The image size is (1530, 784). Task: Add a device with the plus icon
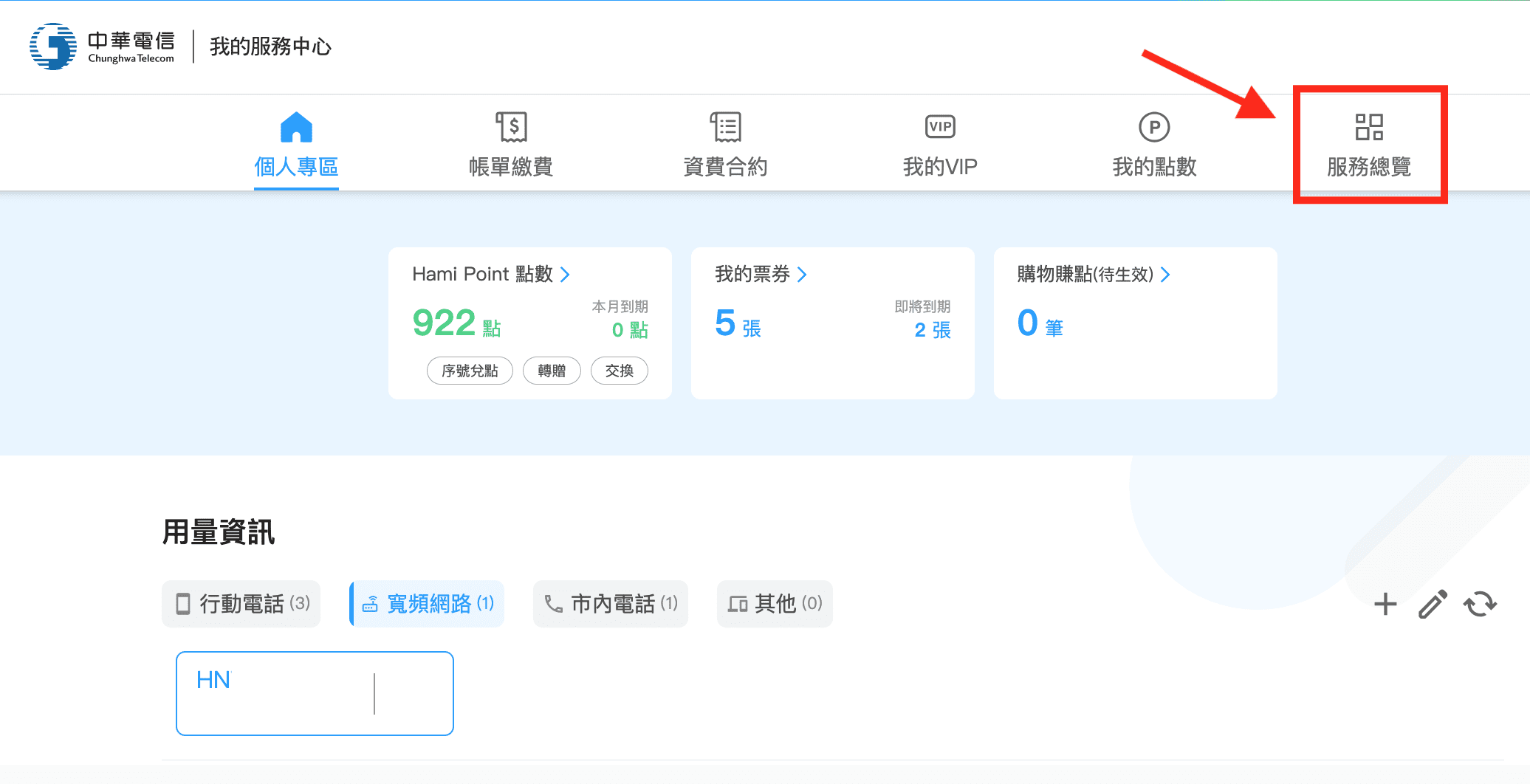1386,604
